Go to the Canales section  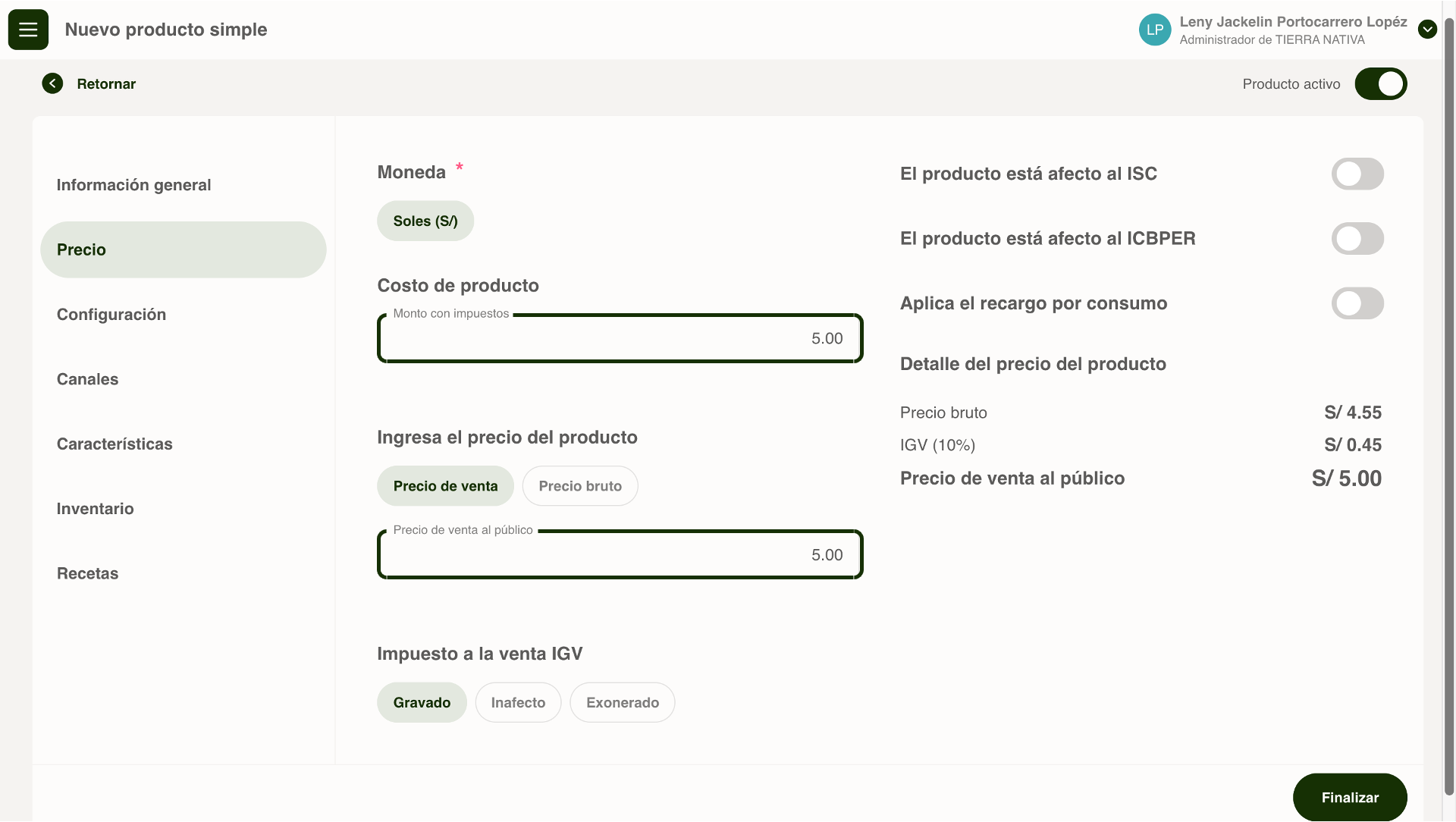[87, 379]
